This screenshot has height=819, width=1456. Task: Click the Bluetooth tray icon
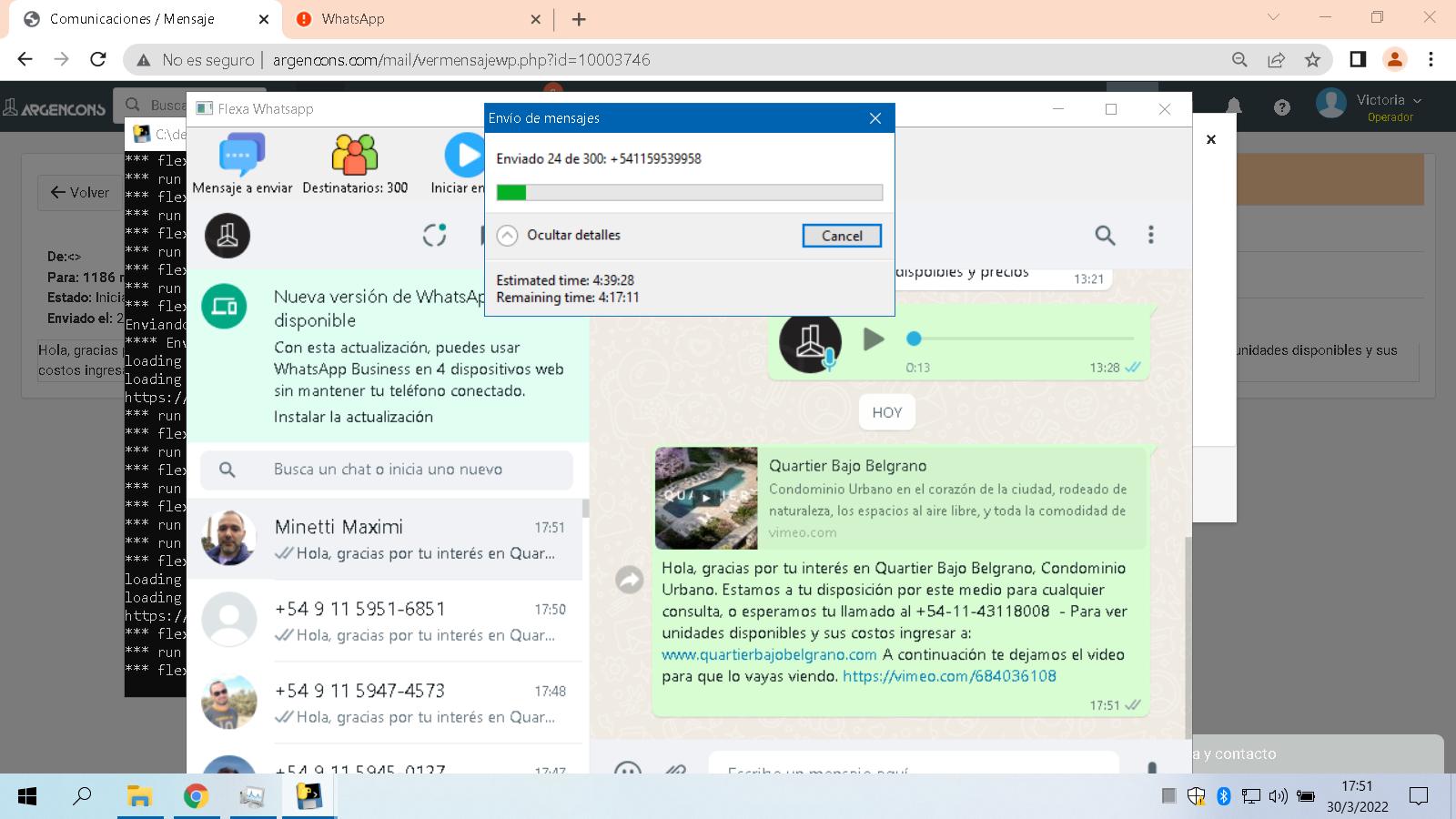1224,797
